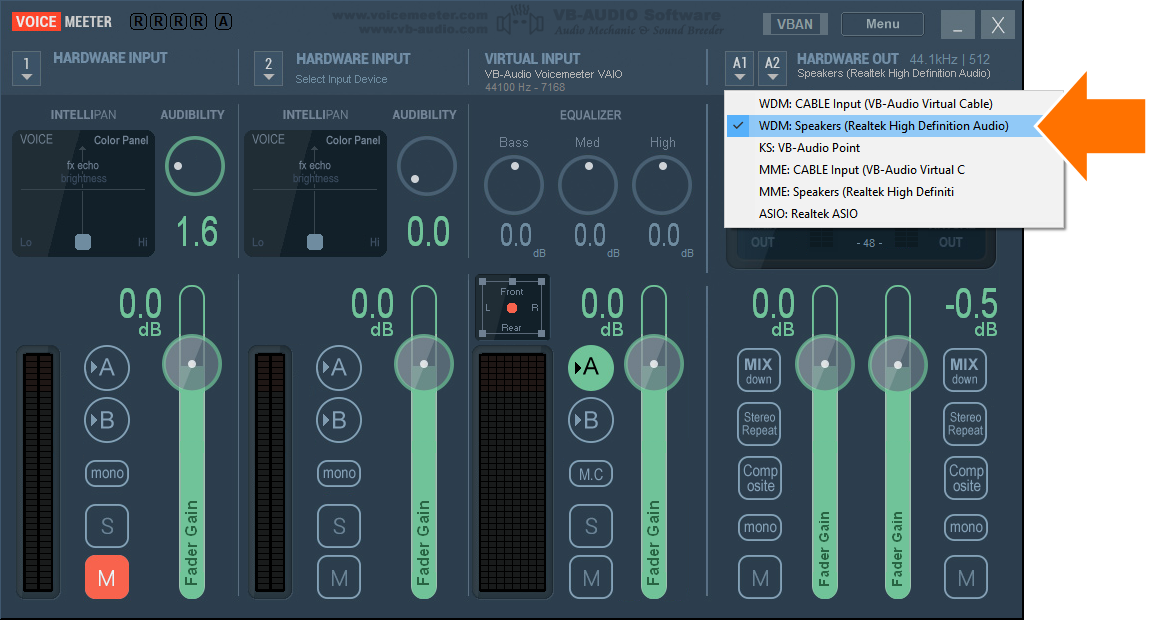Image resolution: width=1157 pixels, height=620 pixels.
Task: Click Color Panel label on input 2
Action: [x=353, y=140]
